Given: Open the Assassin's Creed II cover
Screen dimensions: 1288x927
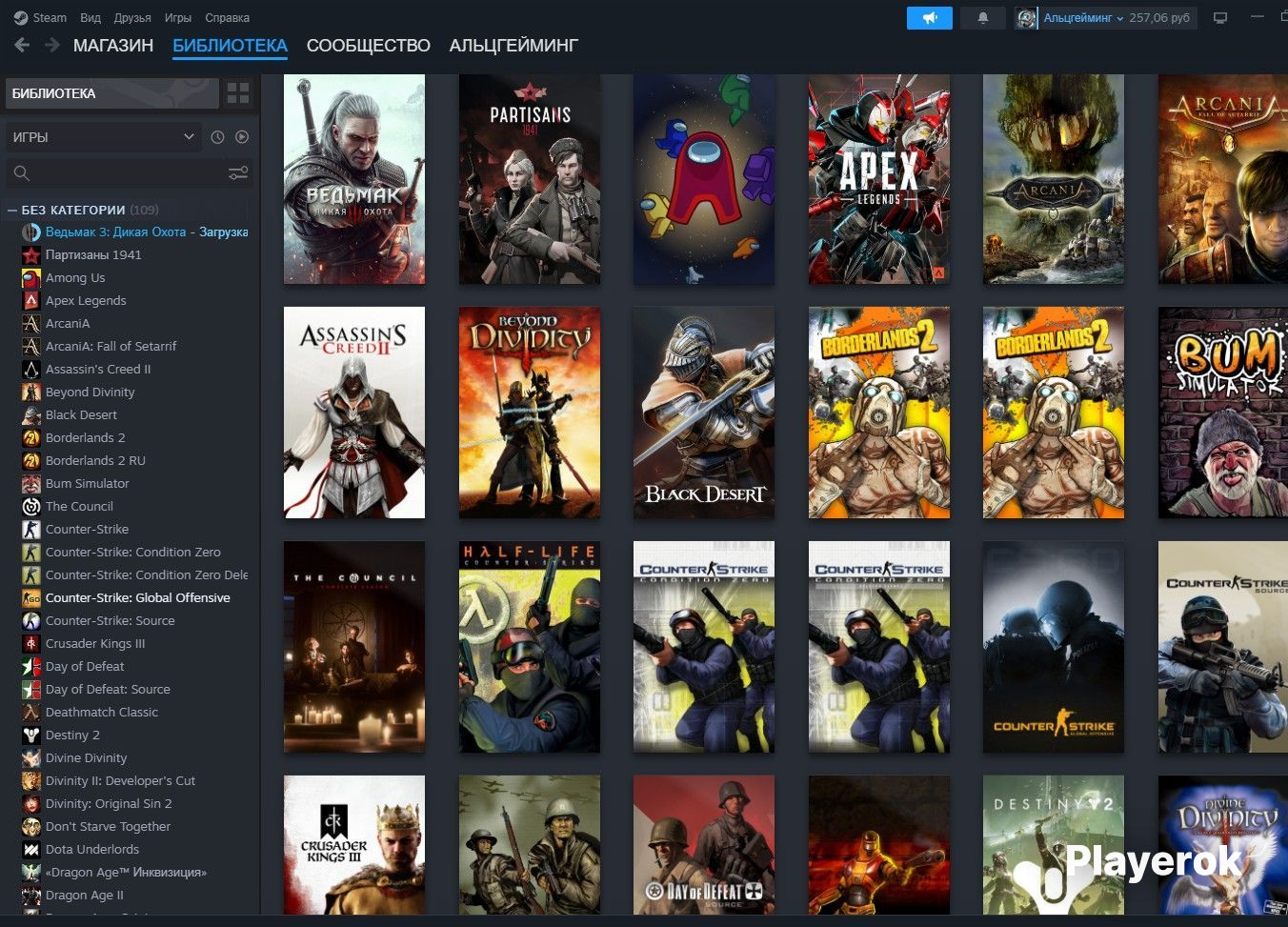Looking at the screenshot, I should pyautogui.click(x=354, y=413).
